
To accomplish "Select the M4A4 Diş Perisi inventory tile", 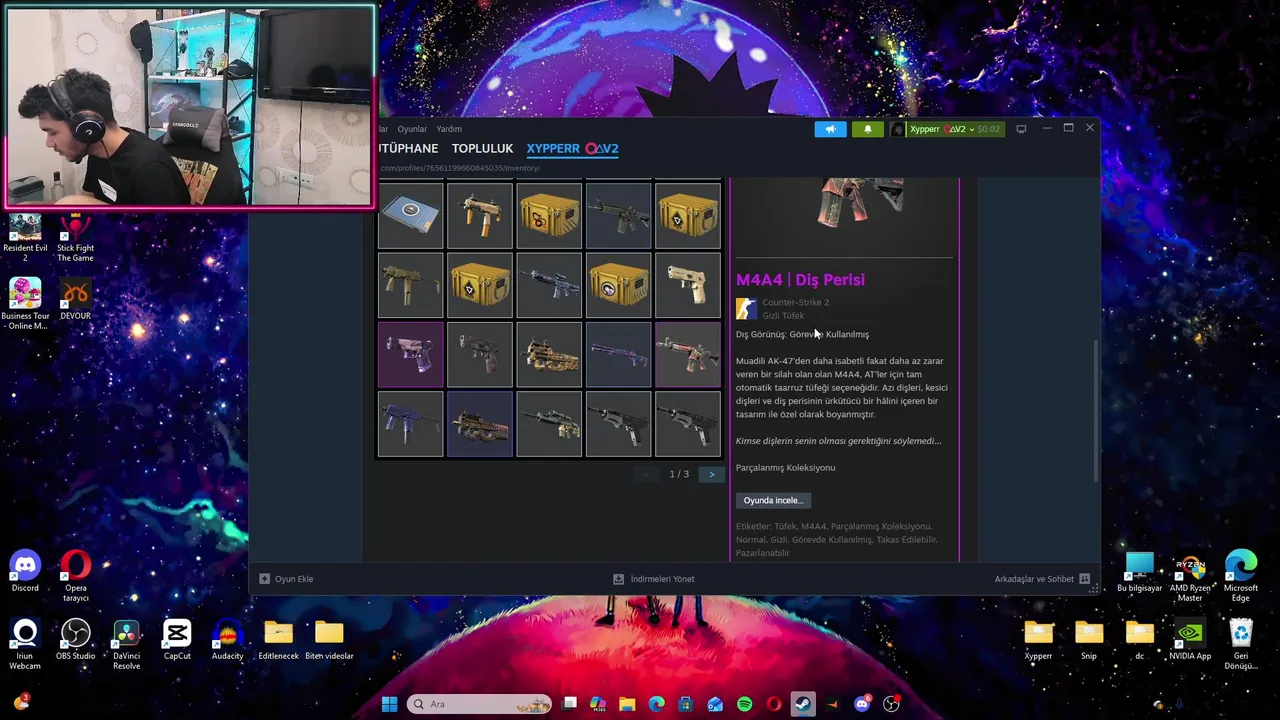I will 688,355.
